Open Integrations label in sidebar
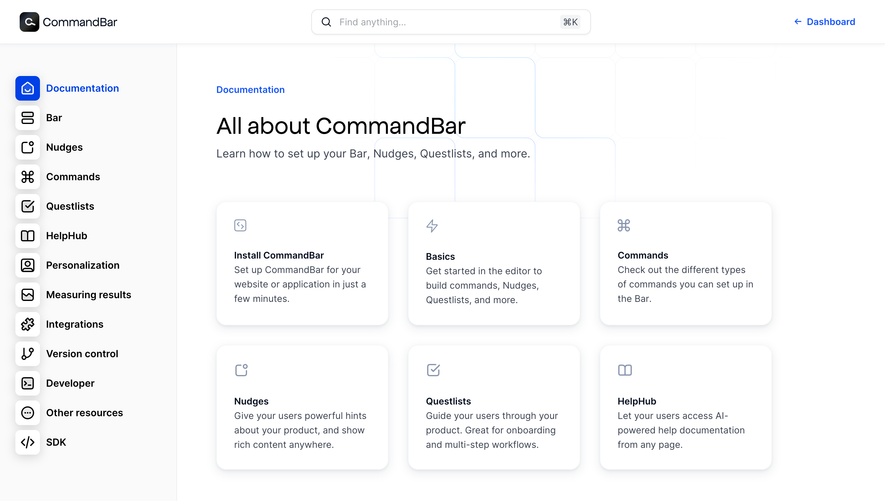 click(75, 324)
